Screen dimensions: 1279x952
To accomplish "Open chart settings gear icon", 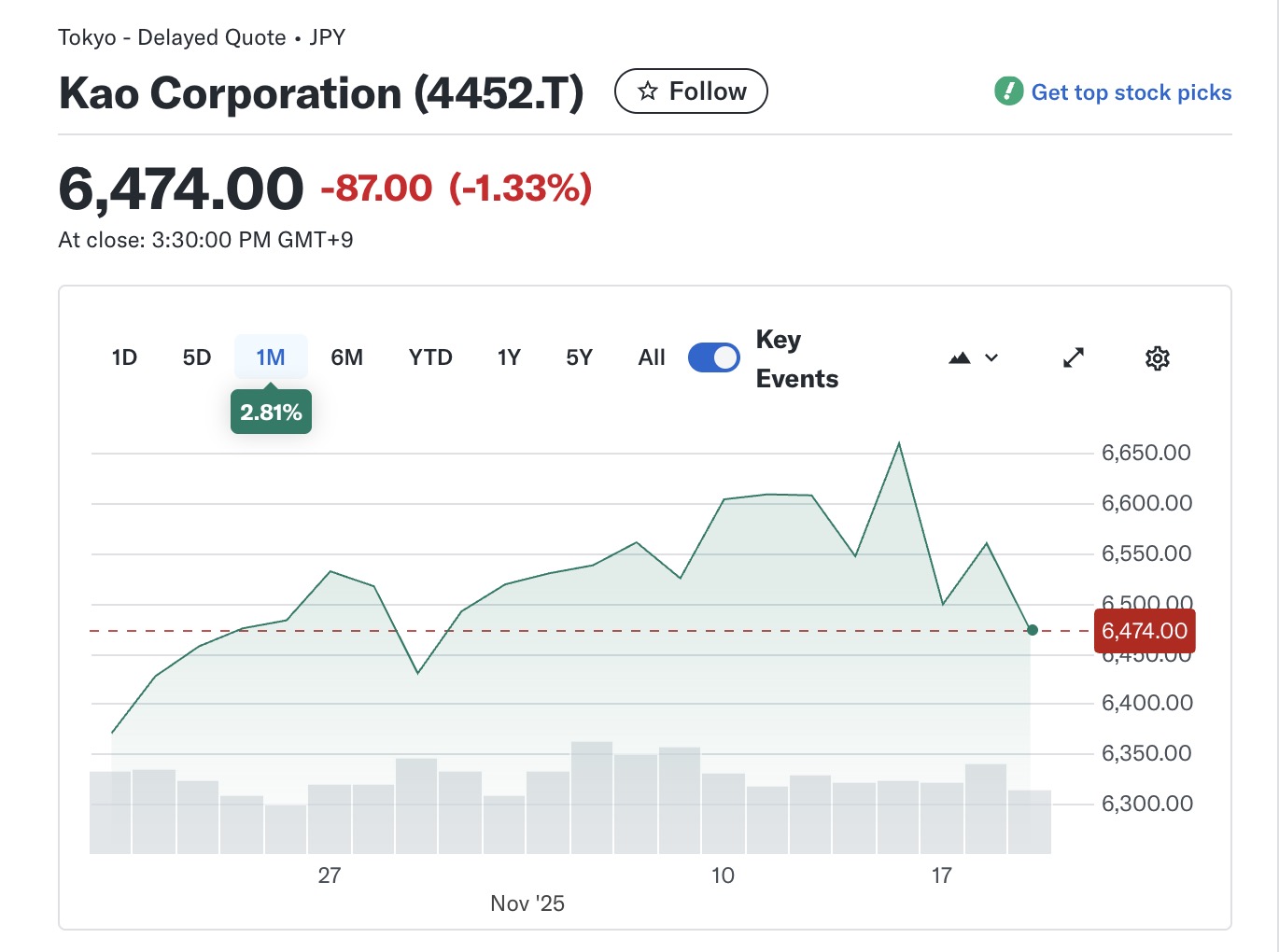I will (1157, 358).
